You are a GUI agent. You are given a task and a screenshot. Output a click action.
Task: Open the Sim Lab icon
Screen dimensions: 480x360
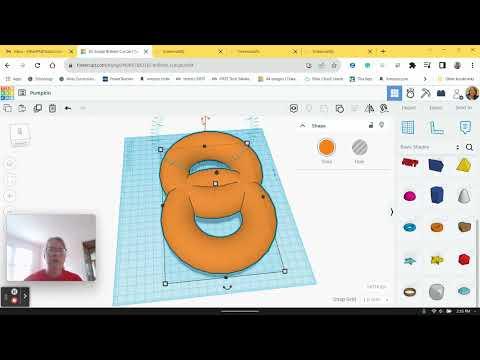click(410, 93)
